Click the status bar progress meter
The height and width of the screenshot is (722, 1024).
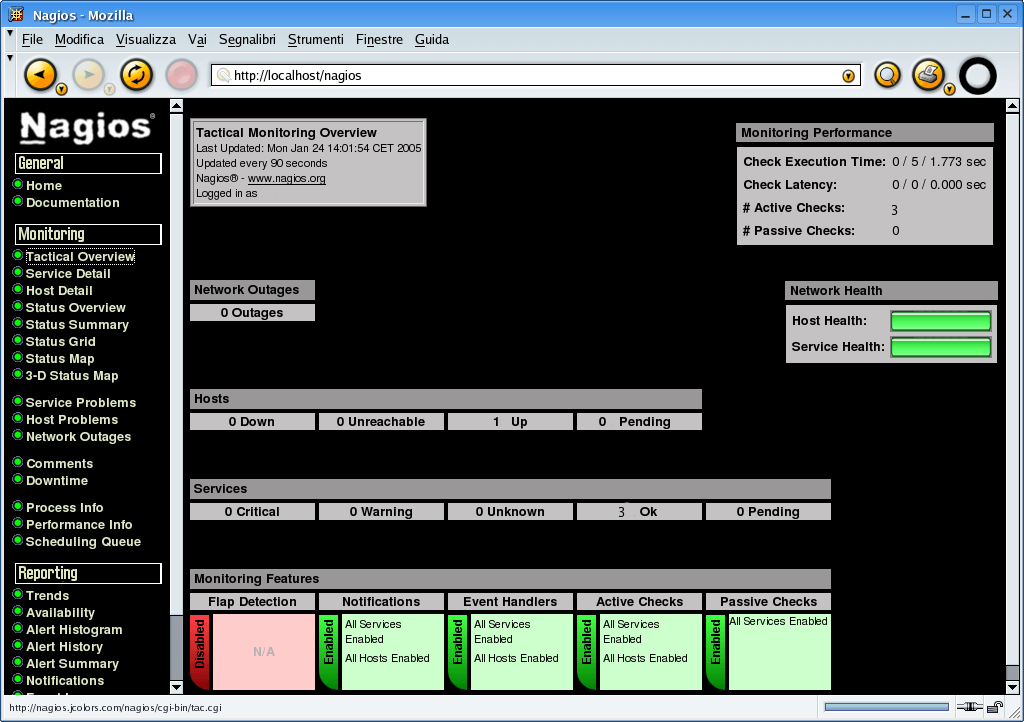[886, 707]
